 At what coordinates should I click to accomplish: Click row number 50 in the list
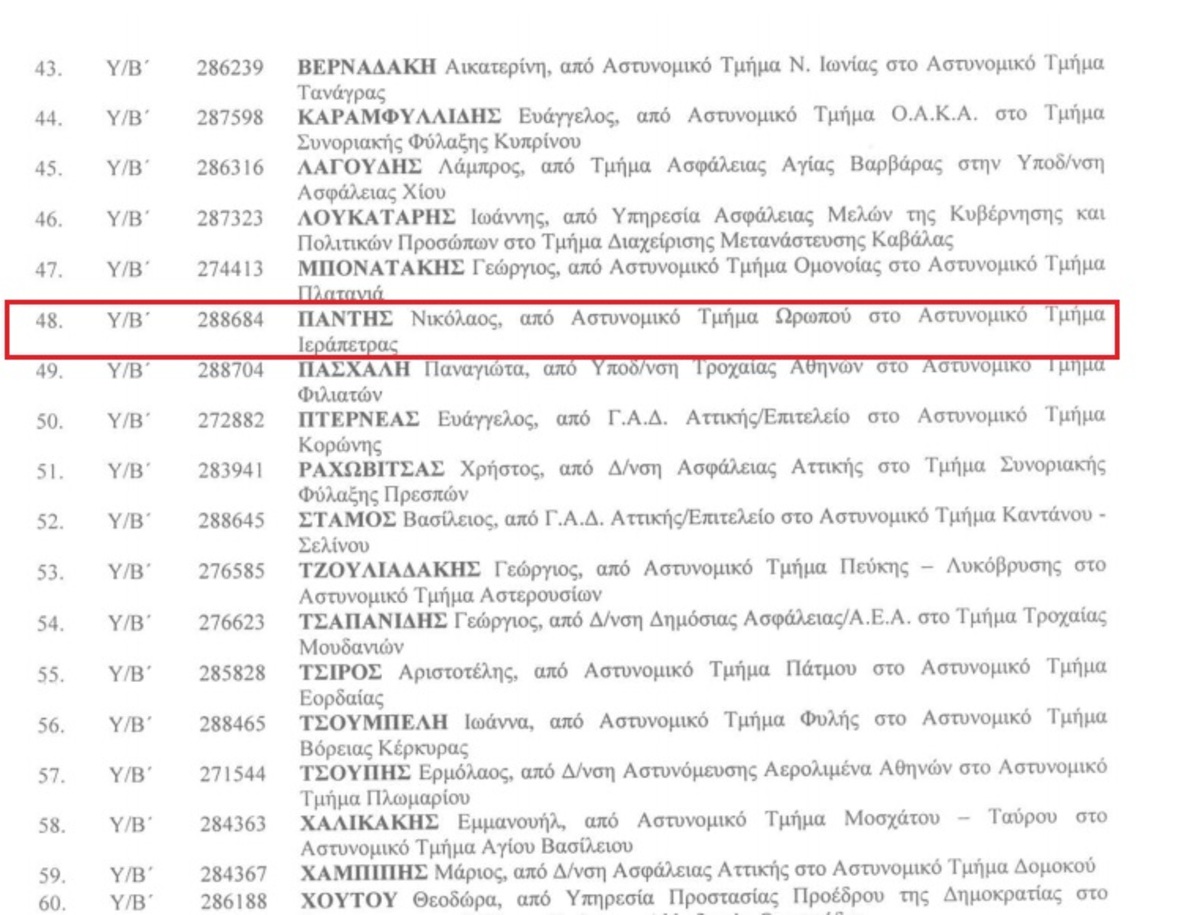coord(49,420)
